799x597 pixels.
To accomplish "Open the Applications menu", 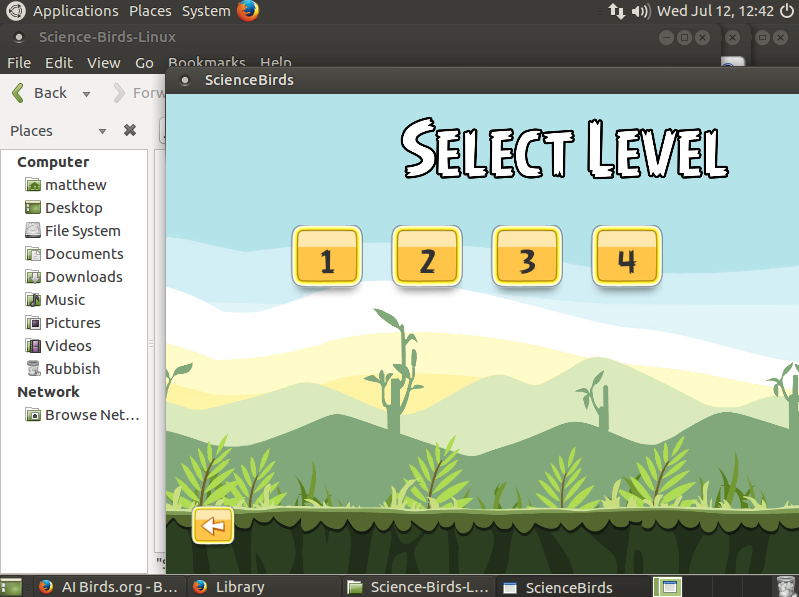I will coord(75,11).
